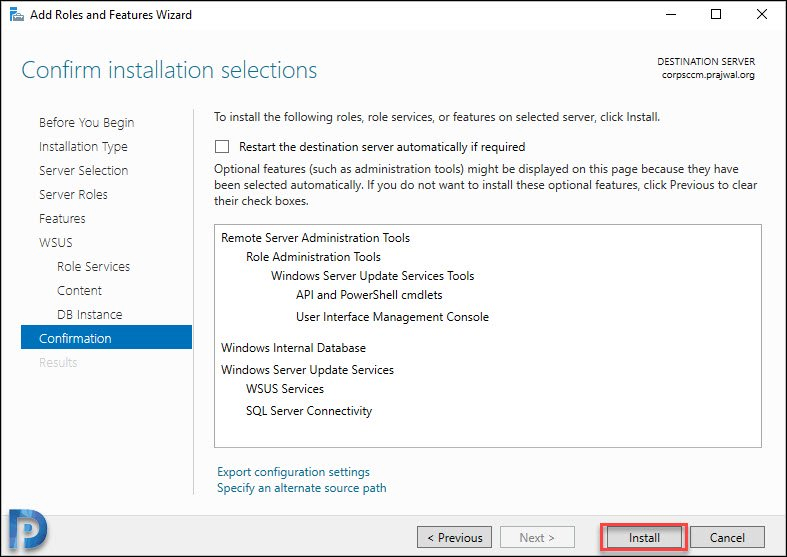The width and height of the screenshot is (787, 557).
Task: Open Role Services under WSUS
Action: (93, 266)
